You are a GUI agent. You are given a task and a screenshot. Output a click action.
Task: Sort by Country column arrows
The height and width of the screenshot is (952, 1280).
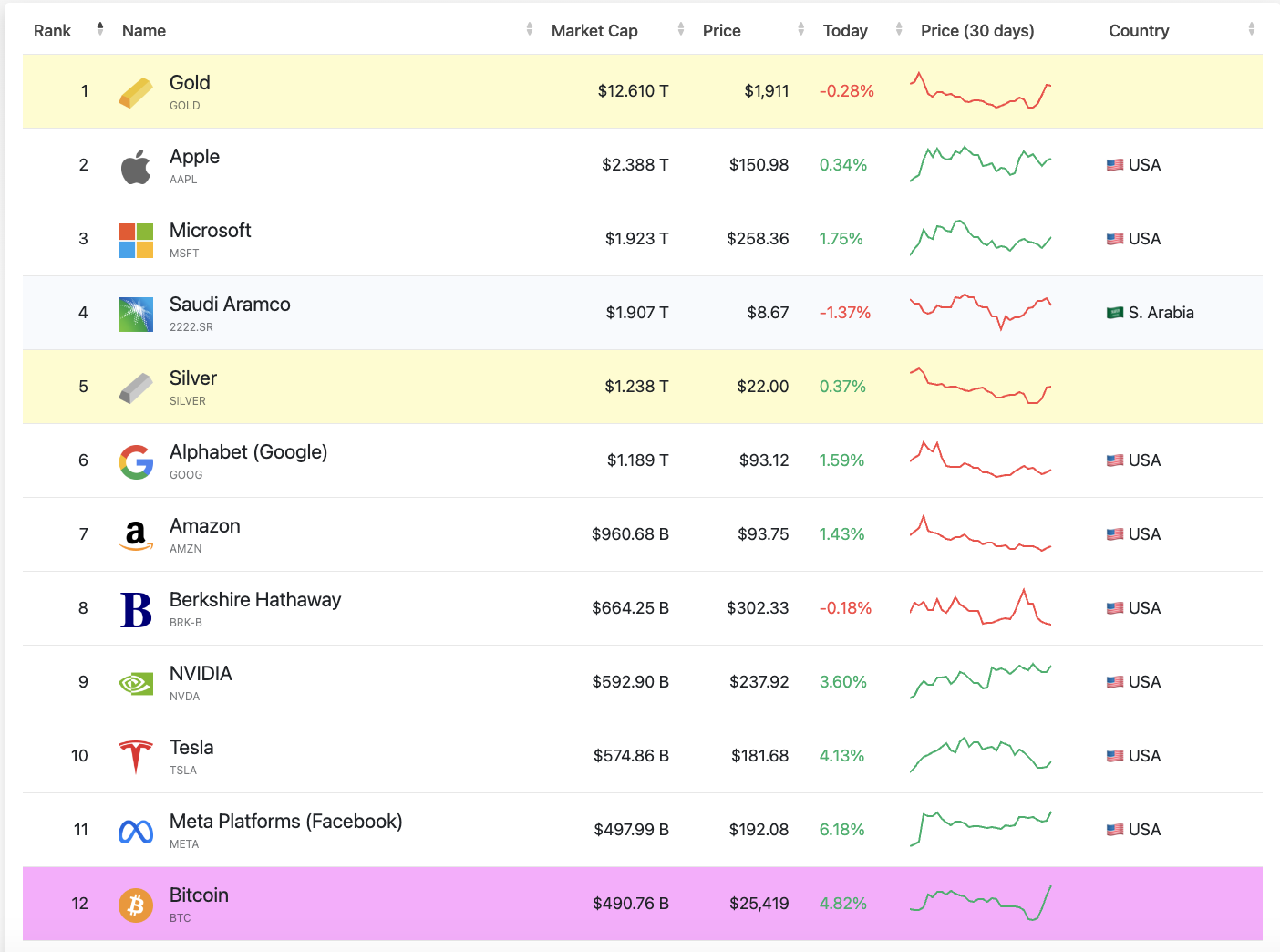point(1251,30)
